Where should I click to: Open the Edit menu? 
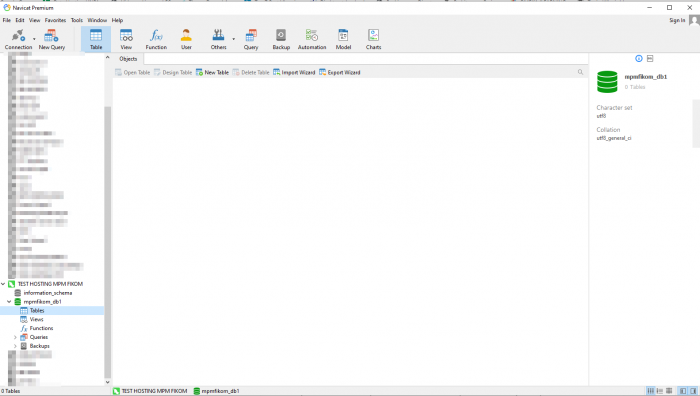point(20,20)
